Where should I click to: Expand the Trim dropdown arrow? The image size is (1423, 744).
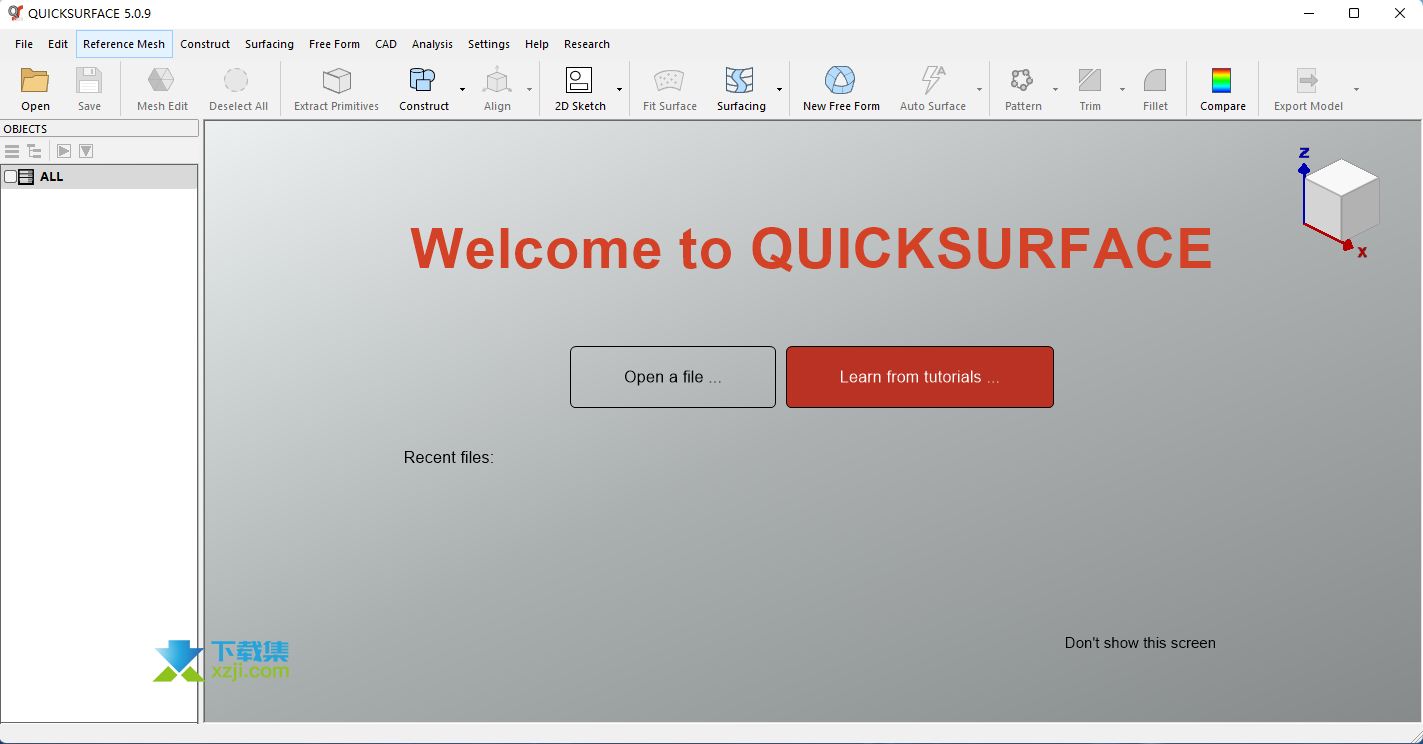tap(1122, 90)
